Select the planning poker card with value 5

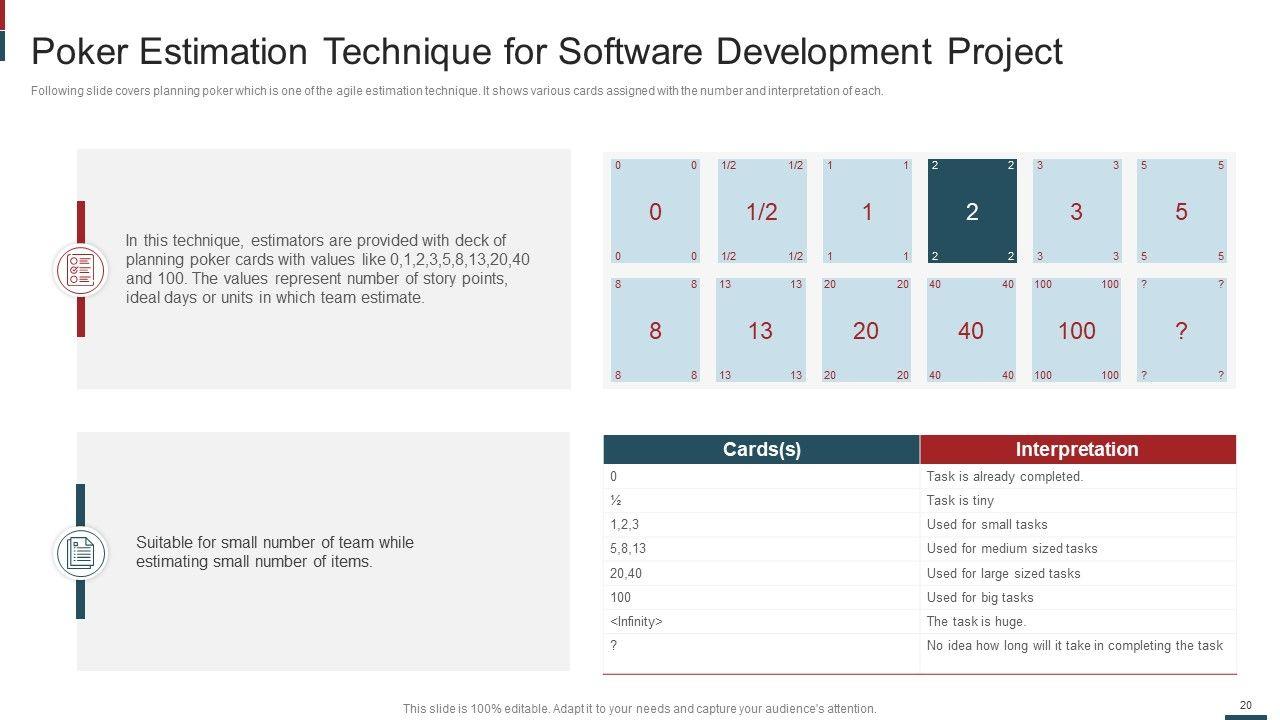click(1182, 211)
